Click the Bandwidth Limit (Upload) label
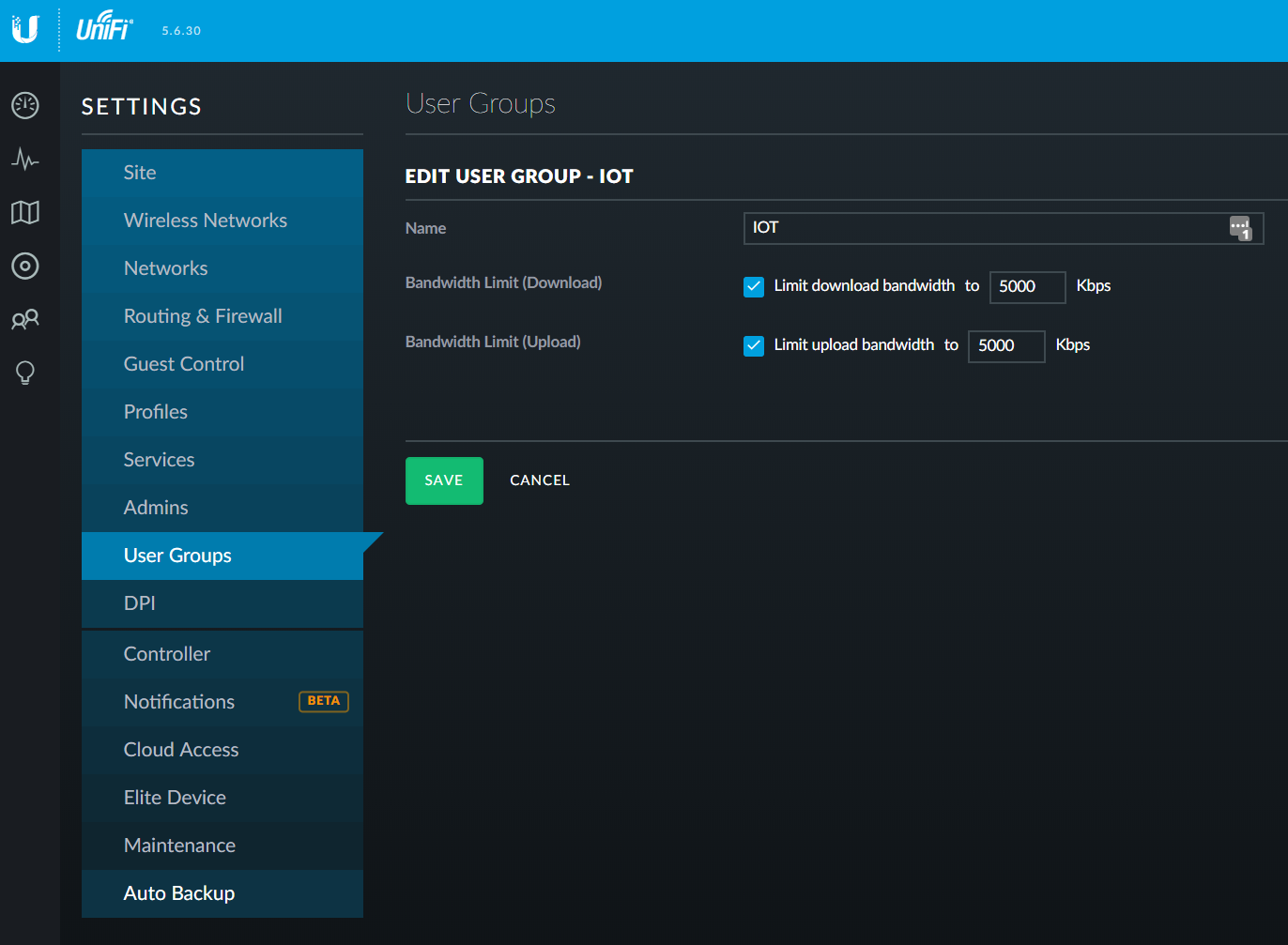Screen dimensions: 1288x945 [493, 342]
